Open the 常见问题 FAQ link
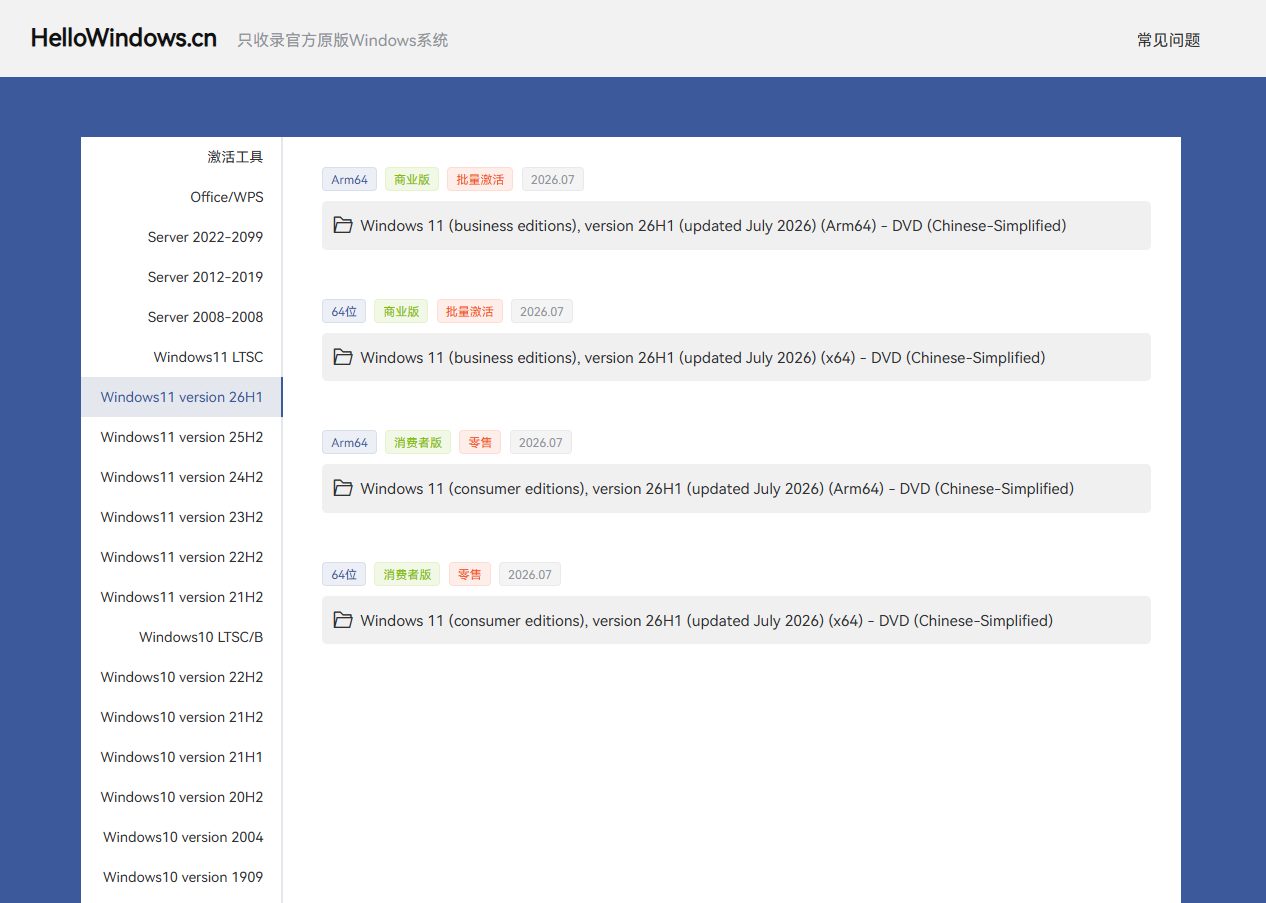This screenshot has width=1266, height=903. (1168, 40)
